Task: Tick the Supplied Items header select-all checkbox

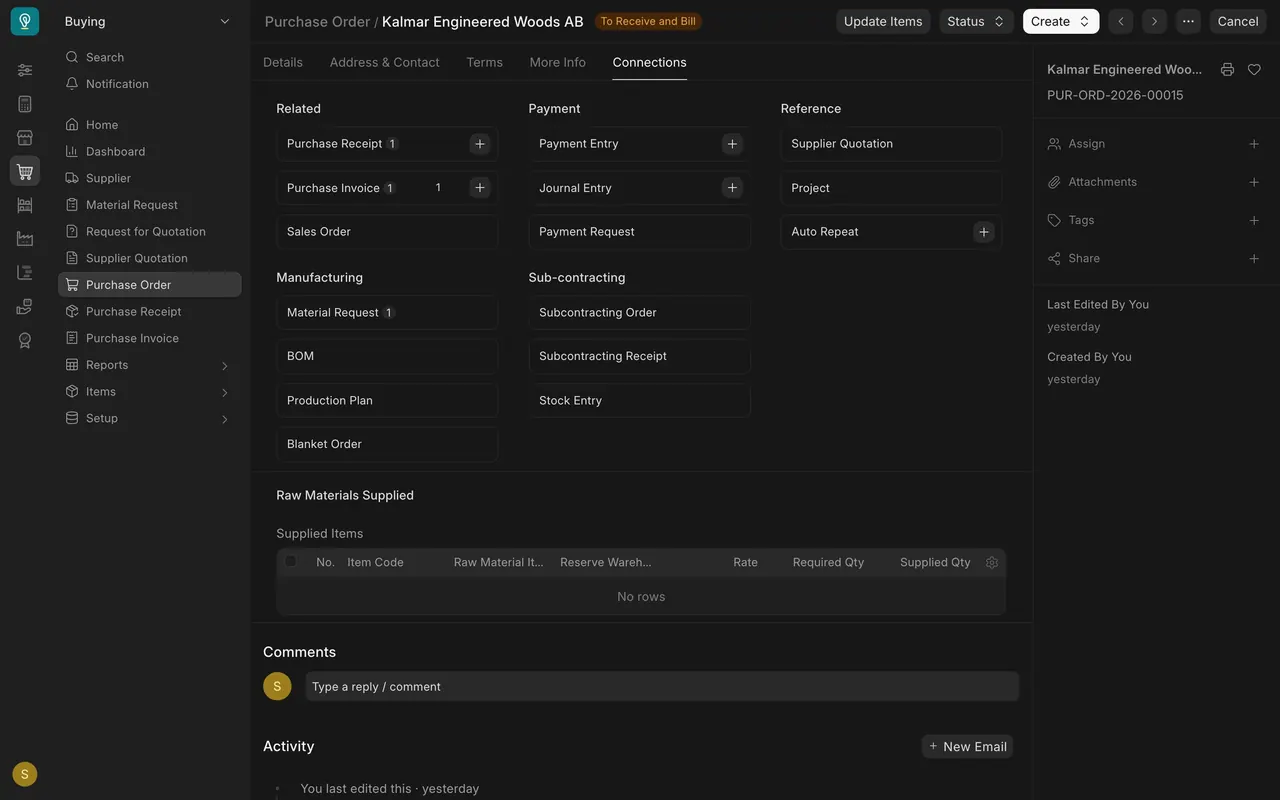Action: point(291,561)
